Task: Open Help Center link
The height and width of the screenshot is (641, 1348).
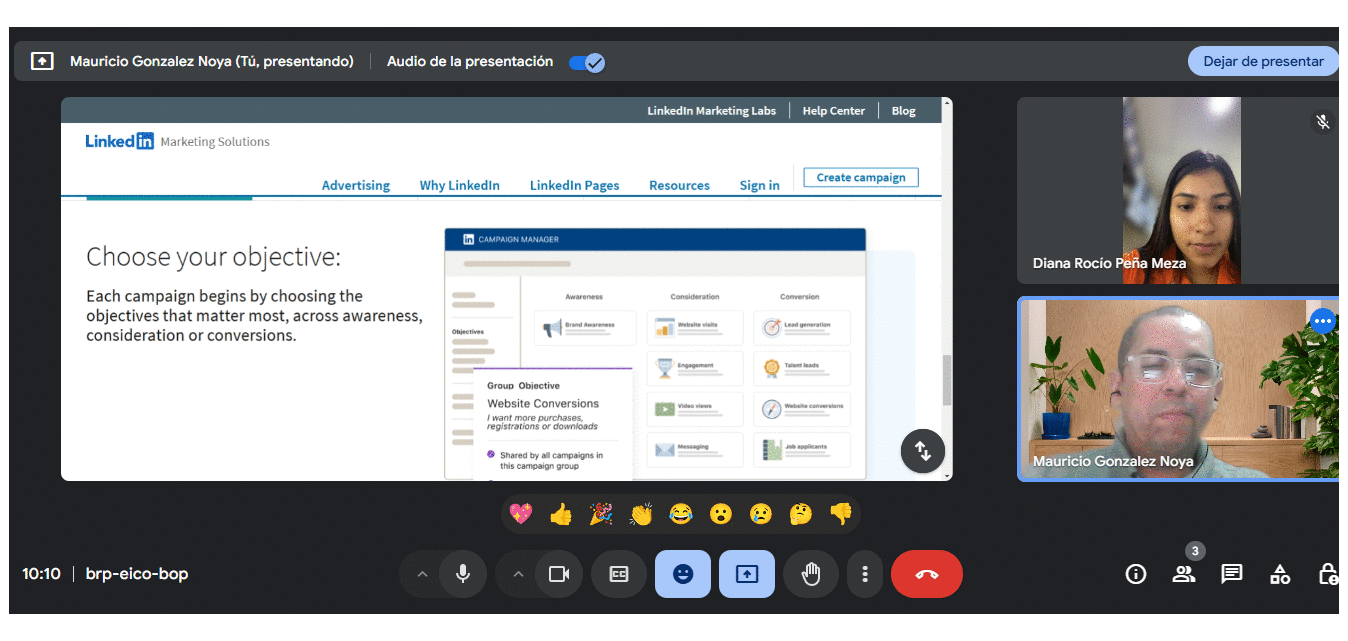Action: (833, 111)
